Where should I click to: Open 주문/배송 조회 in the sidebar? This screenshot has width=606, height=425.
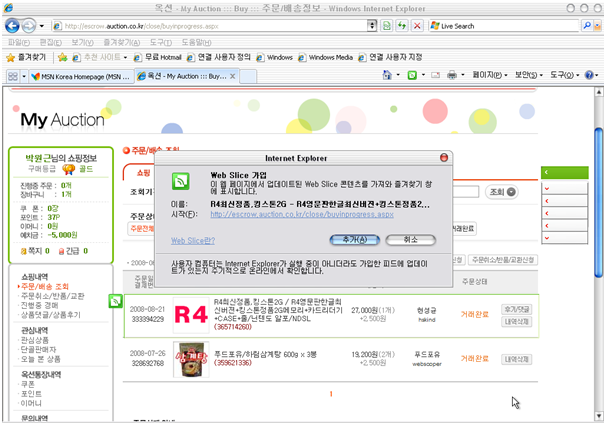[x=45, y=286]
